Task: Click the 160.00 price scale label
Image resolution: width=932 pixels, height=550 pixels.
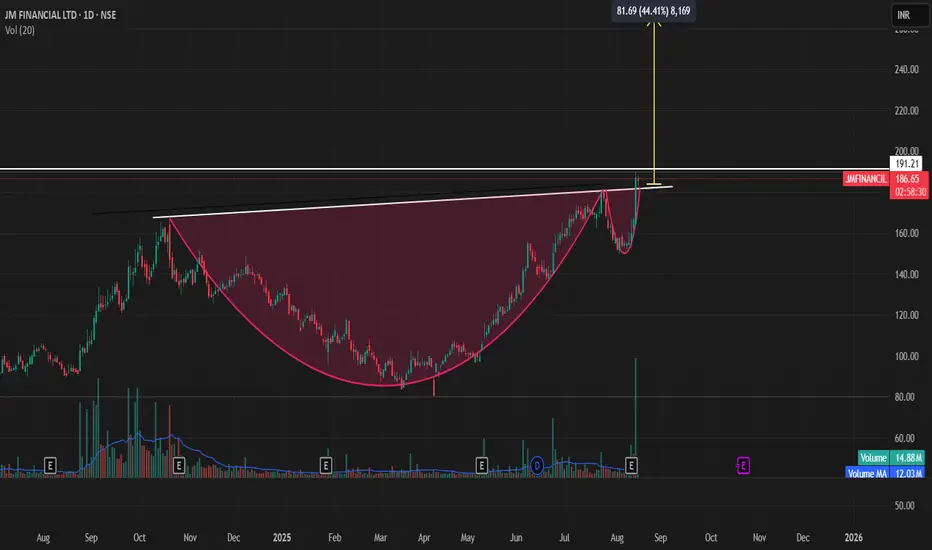Action: pos(906,233)
